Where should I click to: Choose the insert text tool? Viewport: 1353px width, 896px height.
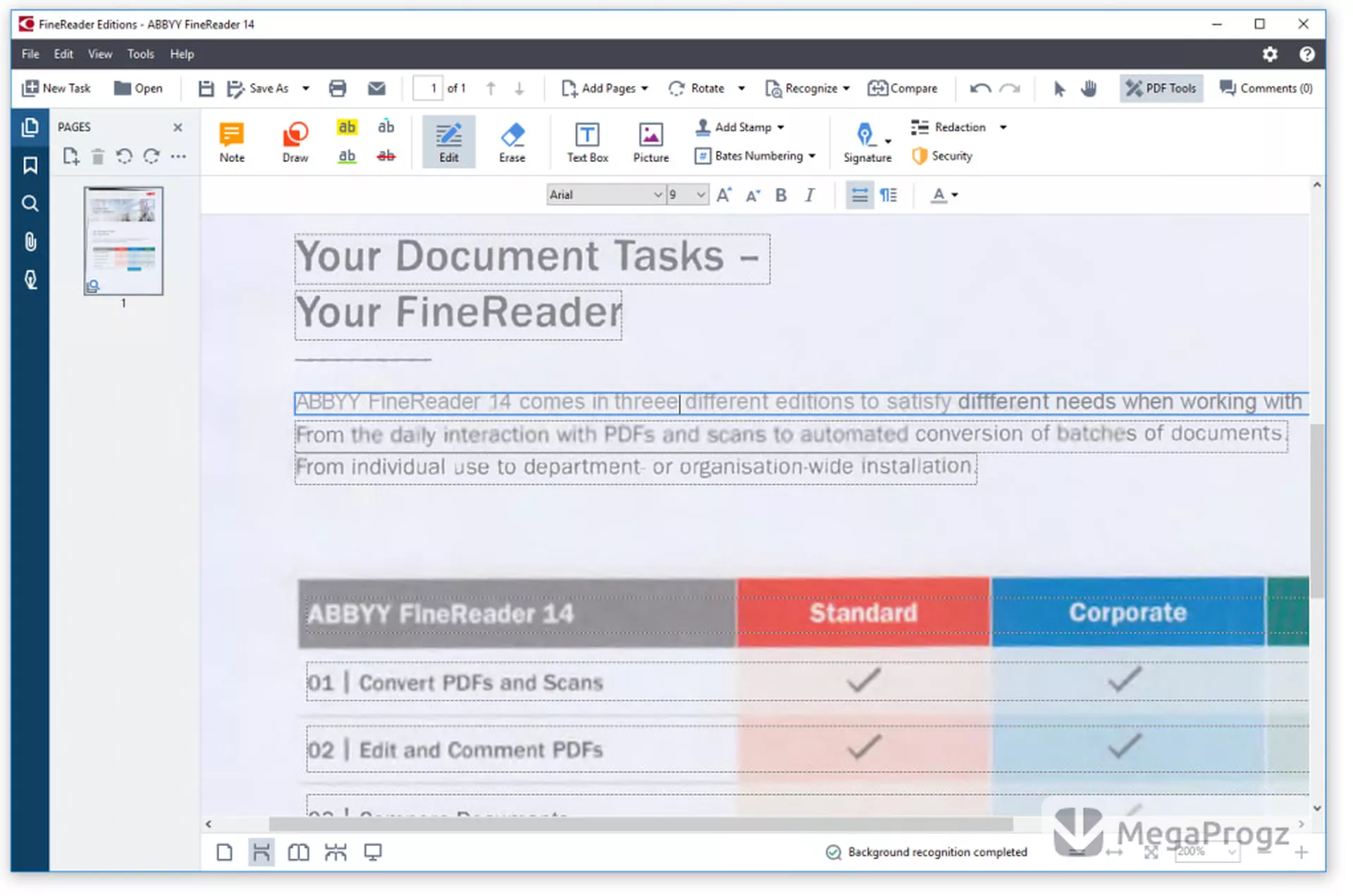point(386,127)
